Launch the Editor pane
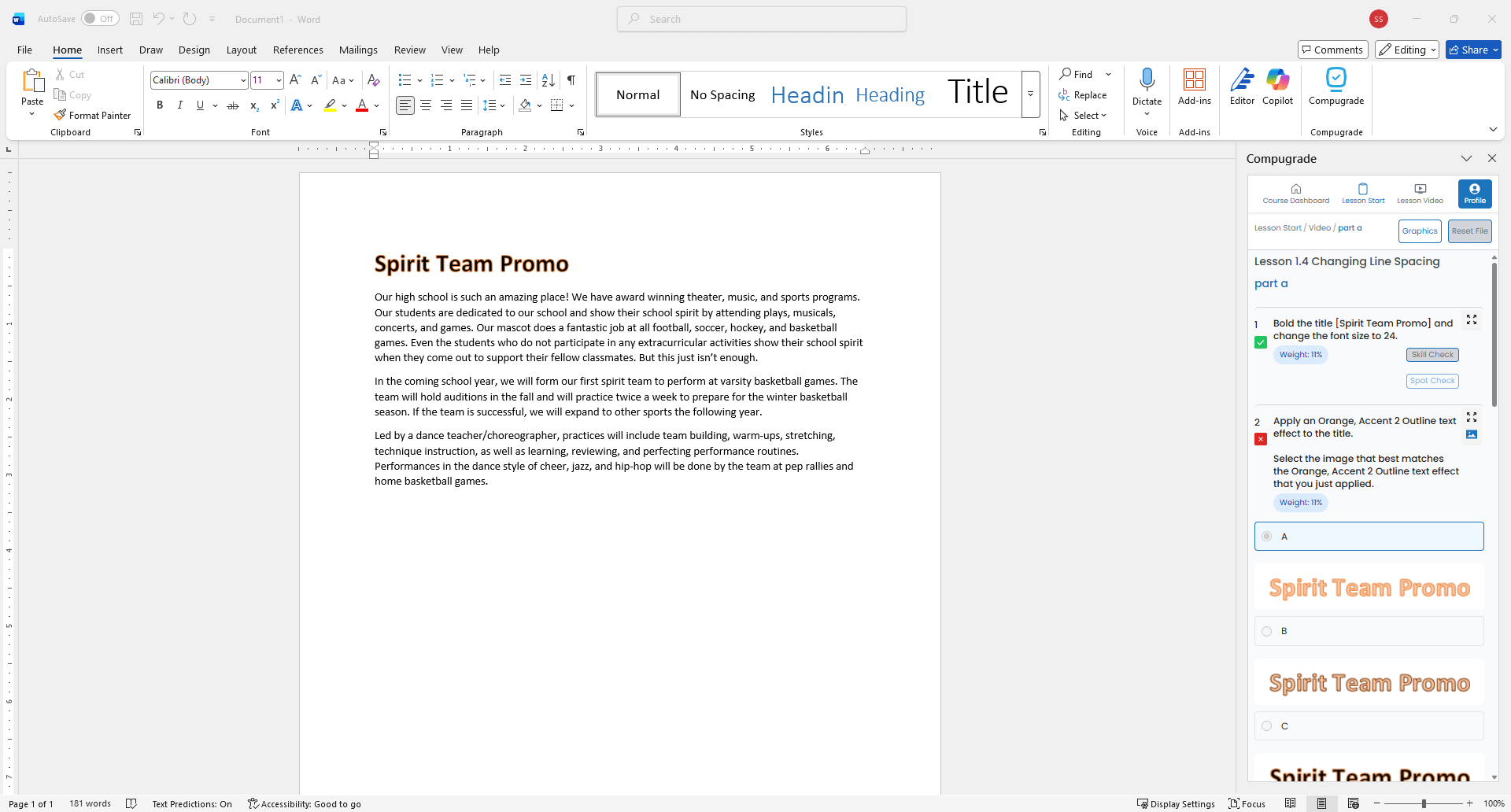This screenshot has height=812, width=1511. (1241, 88)
